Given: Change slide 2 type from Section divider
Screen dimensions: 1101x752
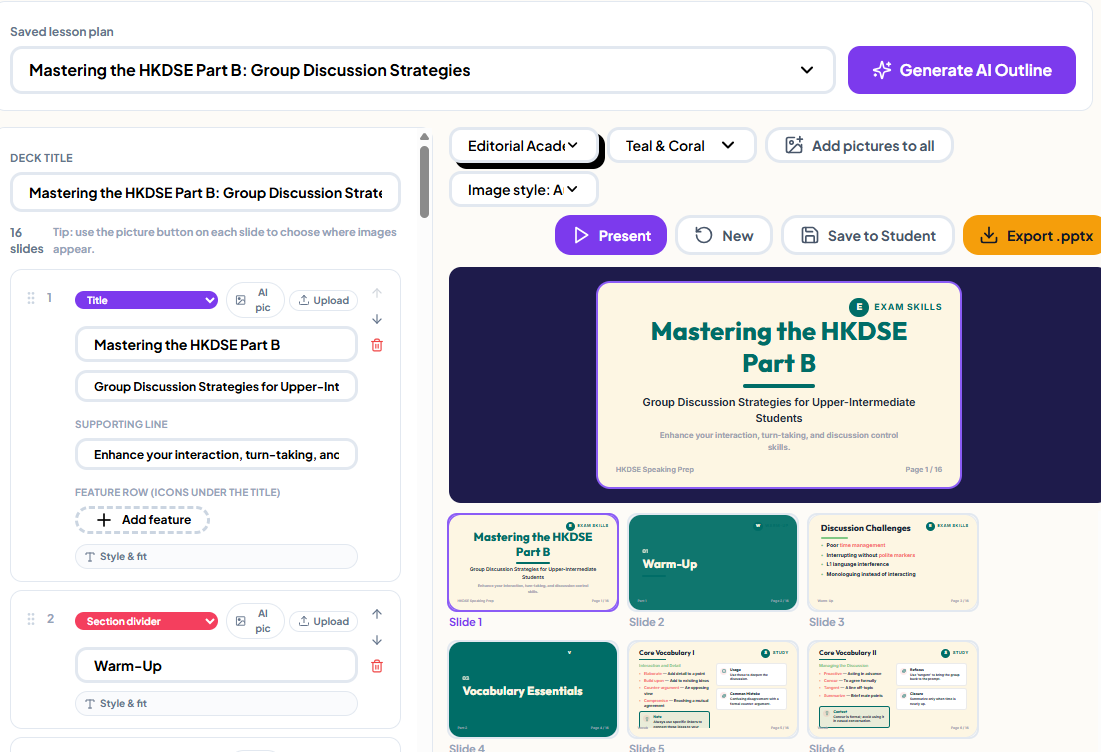Looking at the screenshot, I should tap(146, 621).
